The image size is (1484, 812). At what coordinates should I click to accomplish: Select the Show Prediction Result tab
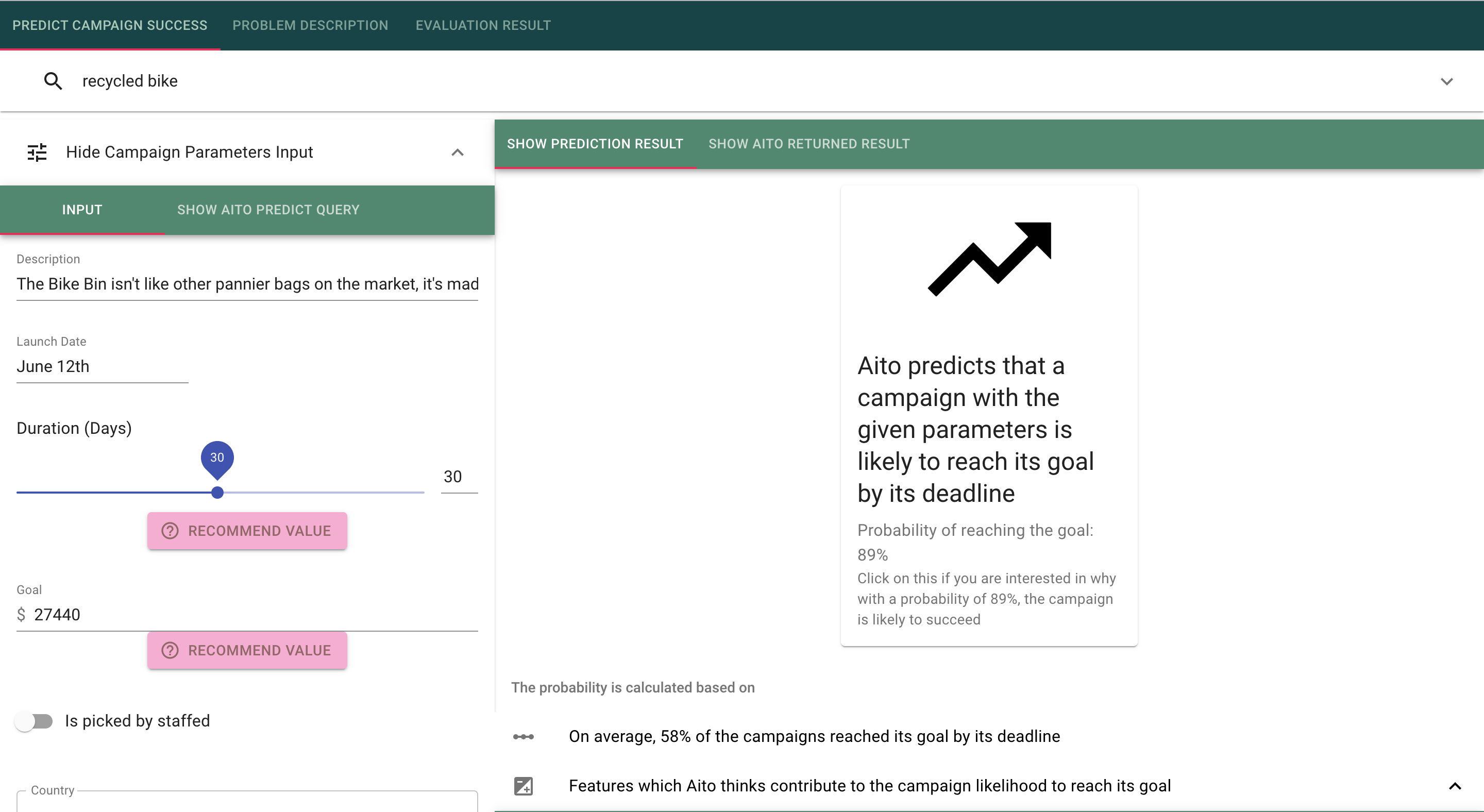[x=595, y=144]
